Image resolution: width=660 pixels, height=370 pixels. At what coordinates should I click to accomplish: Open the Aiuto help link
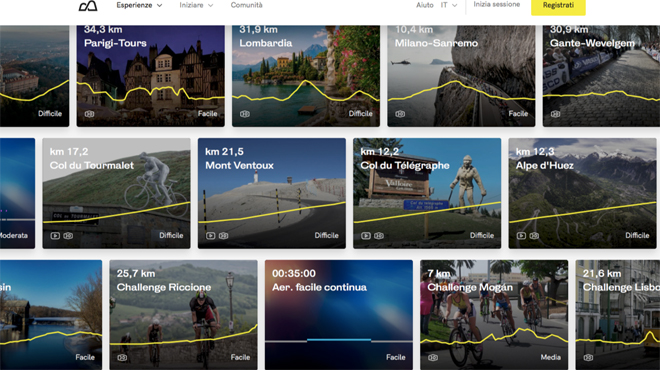tap(425, 5)
